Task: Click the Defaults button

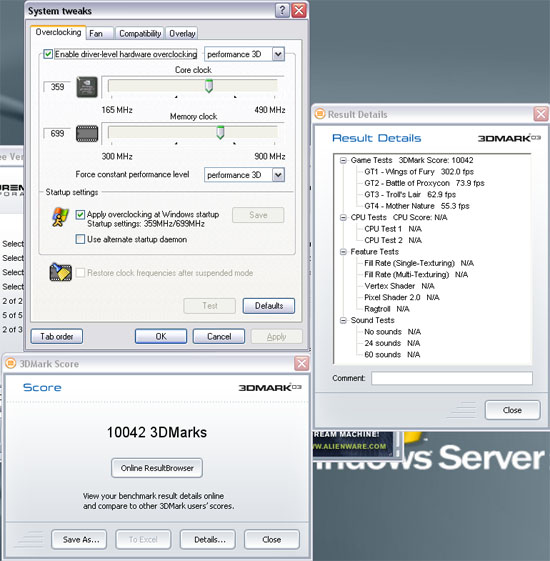Action: (269, 306)
